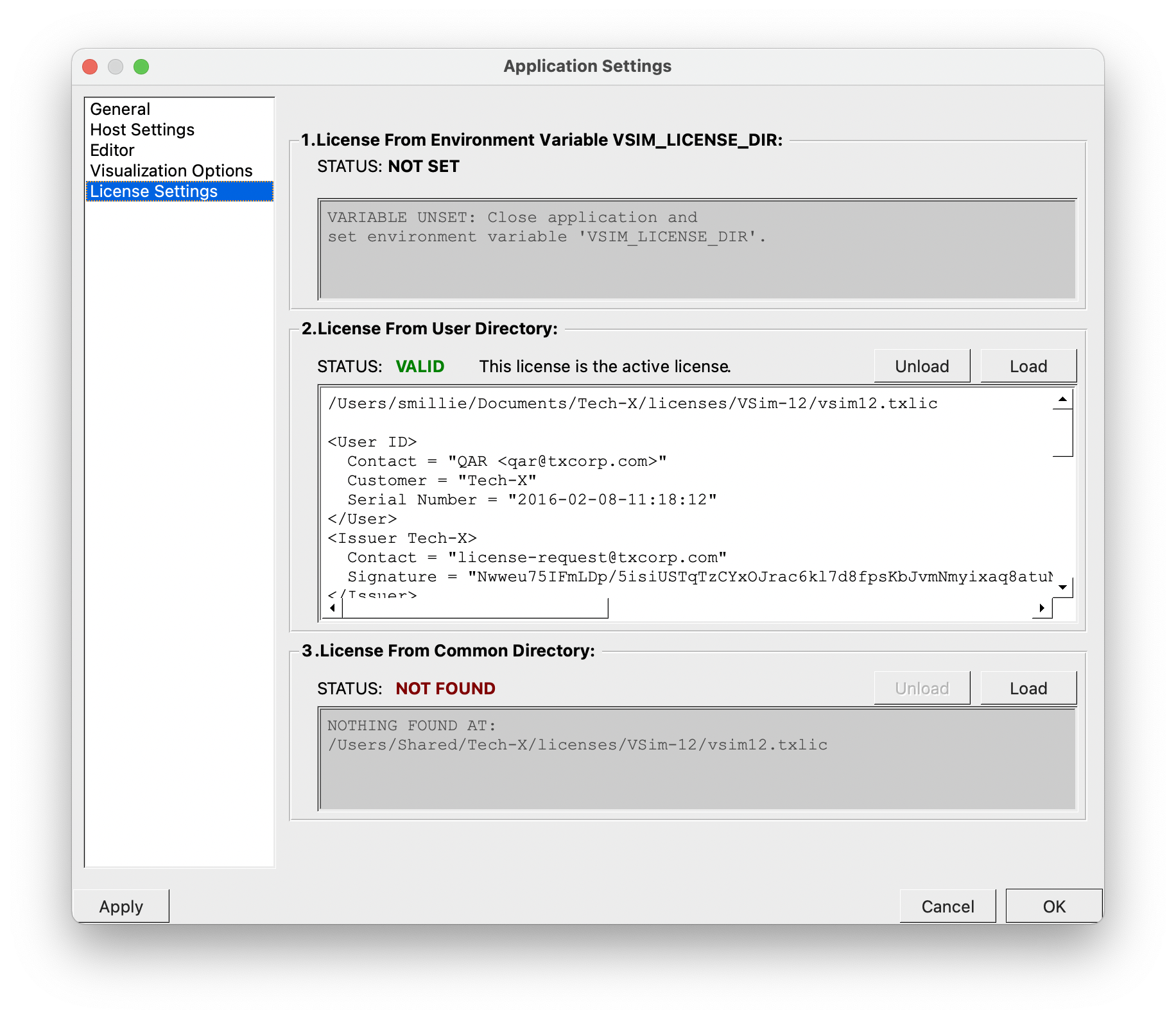Click the NOT FOUND status label
This screenshot has height=1019, width=1176.
point(445,689)
